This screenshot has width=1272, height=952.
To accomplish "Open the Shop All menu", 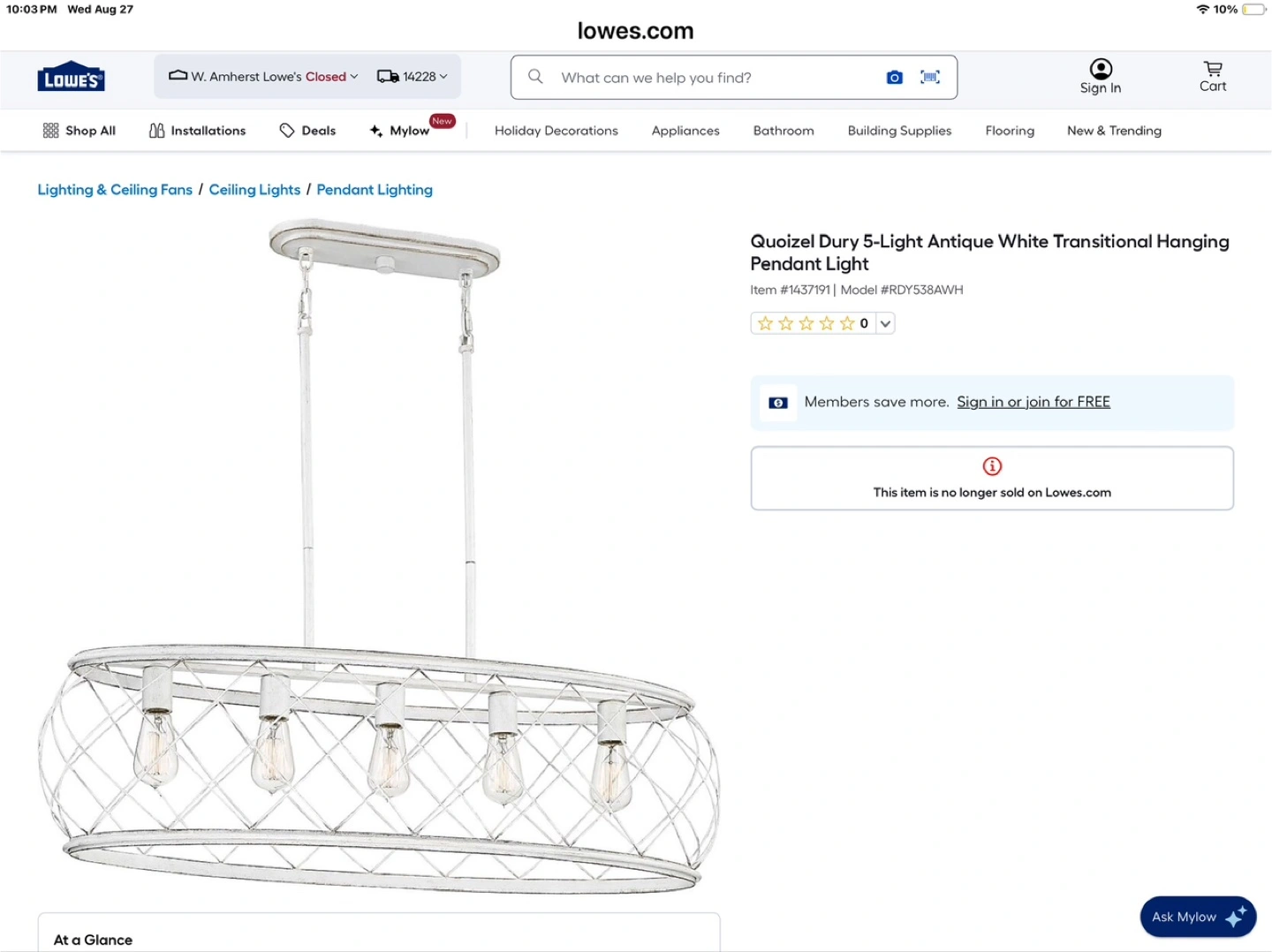I will [79, 131].
